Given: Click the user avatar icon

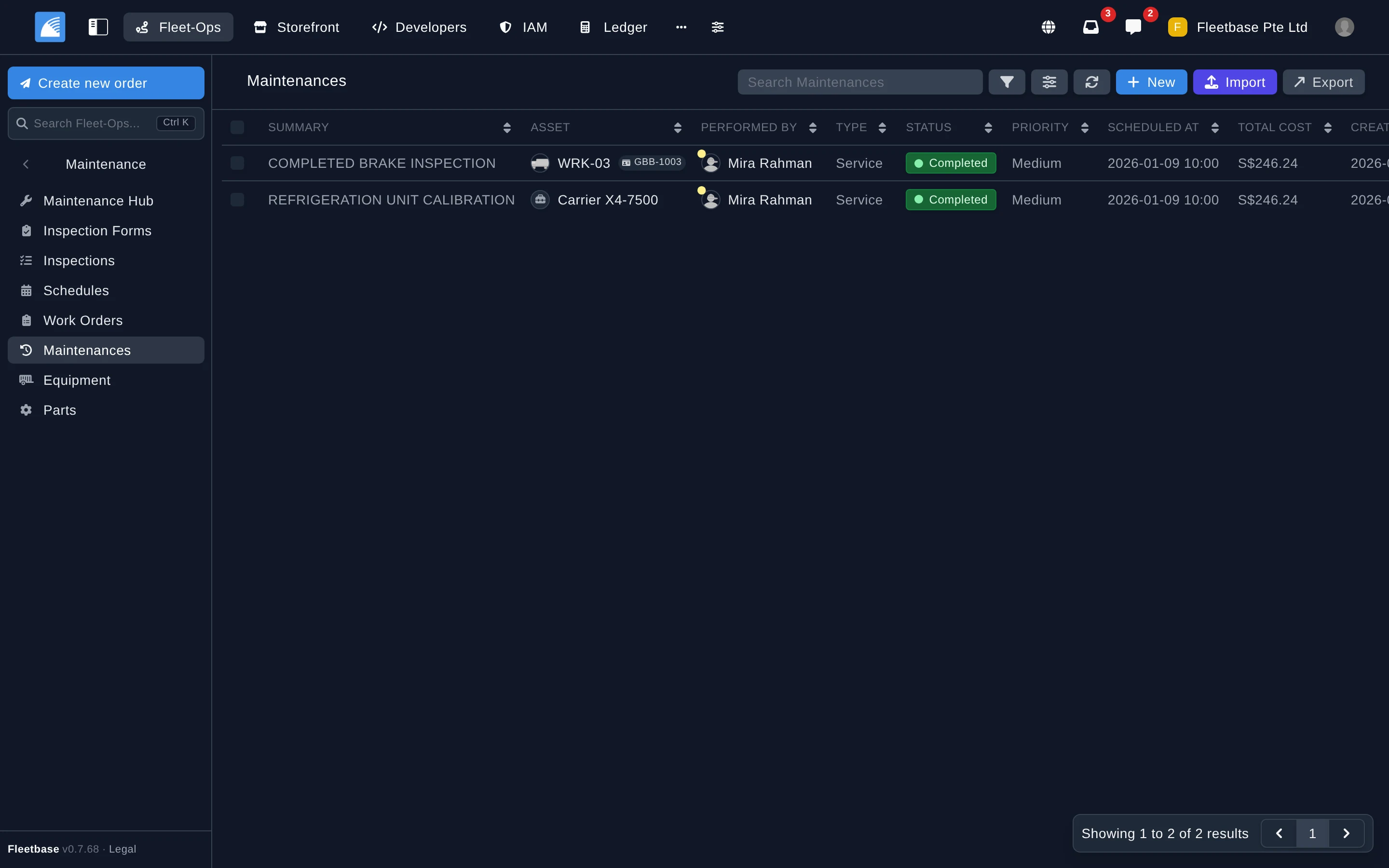Looking at the screenshot, I should click(x=1344, y=27).
